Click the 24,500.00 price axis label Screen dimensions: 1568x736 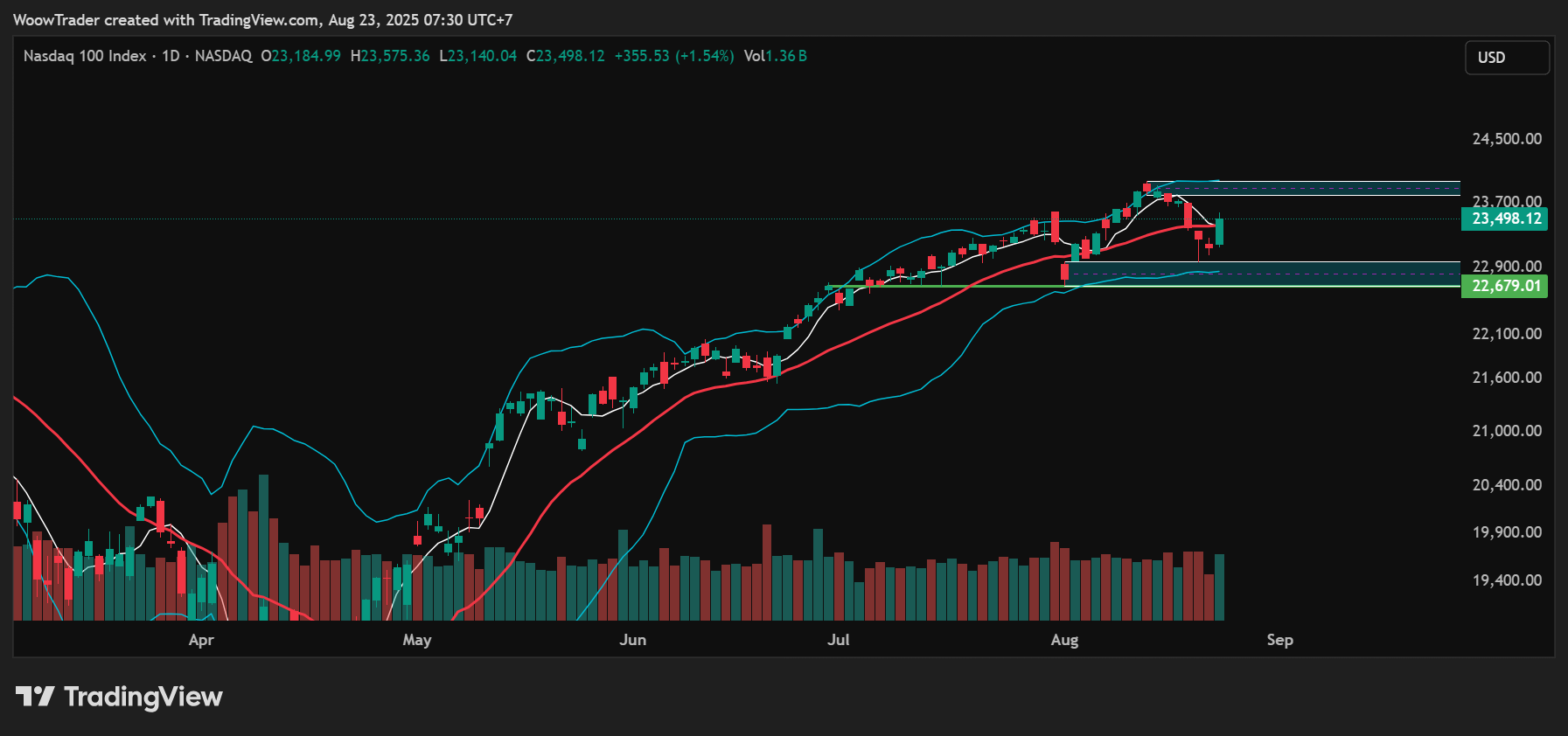pos(1506,139)
